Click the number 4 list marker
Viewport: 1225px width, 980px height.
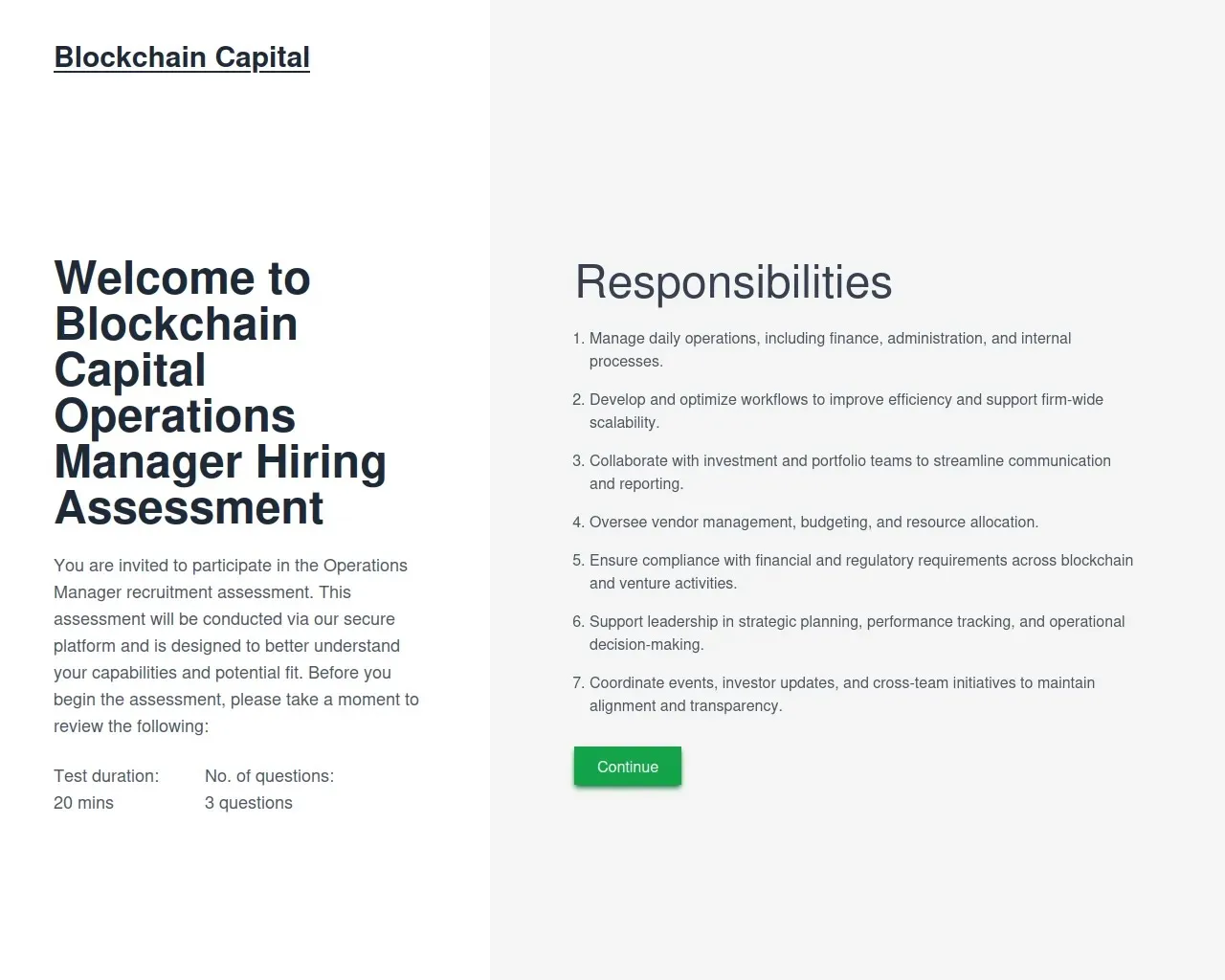click(578, 523)
